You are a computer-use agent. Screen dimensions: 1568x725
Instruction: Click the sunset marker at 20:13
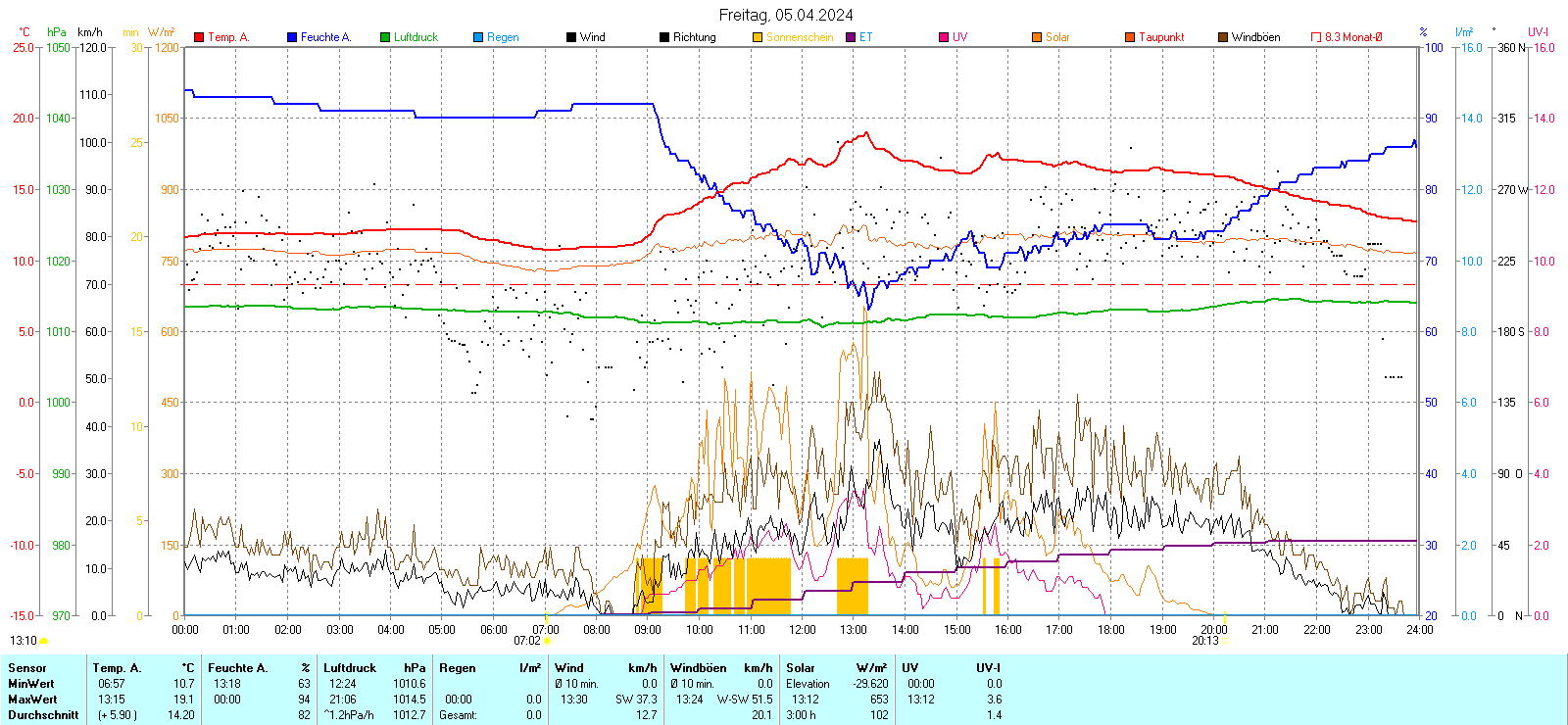coord(1225,641)
